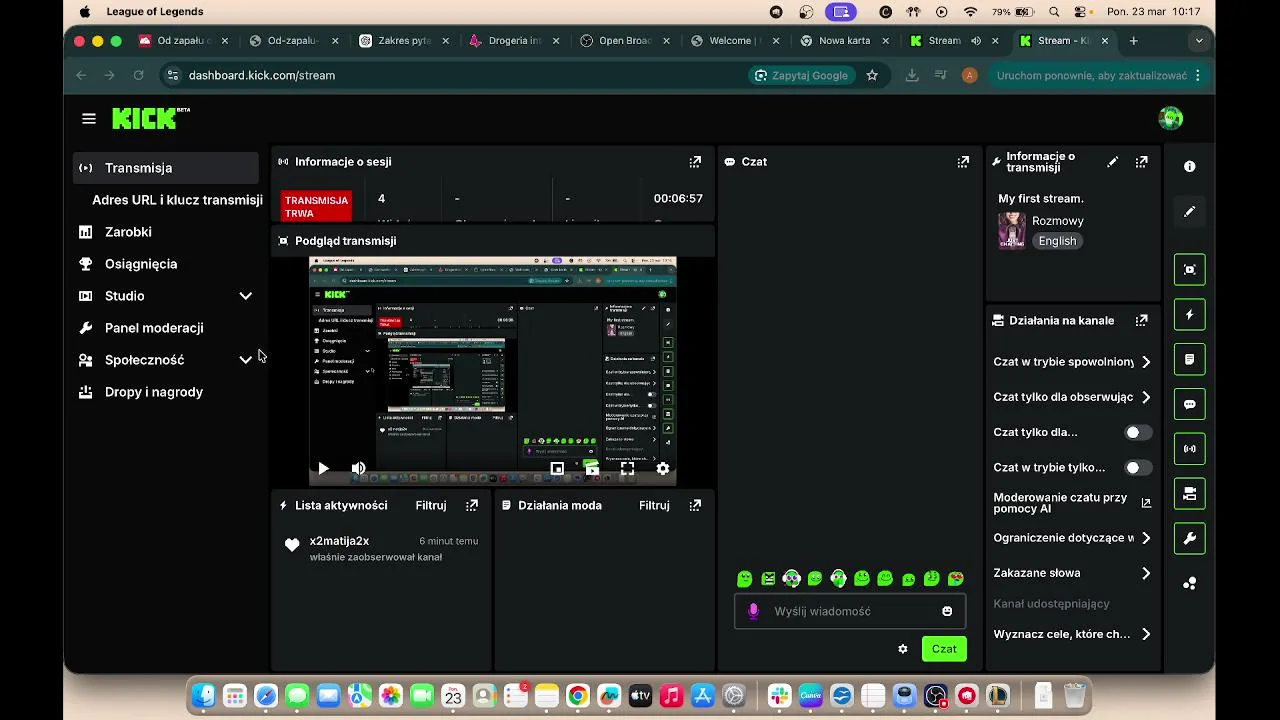Viewport: 1280px width, 720px height.
Task: Open Spotlight search in the menu bar
Action: [x=1054, y=12]
